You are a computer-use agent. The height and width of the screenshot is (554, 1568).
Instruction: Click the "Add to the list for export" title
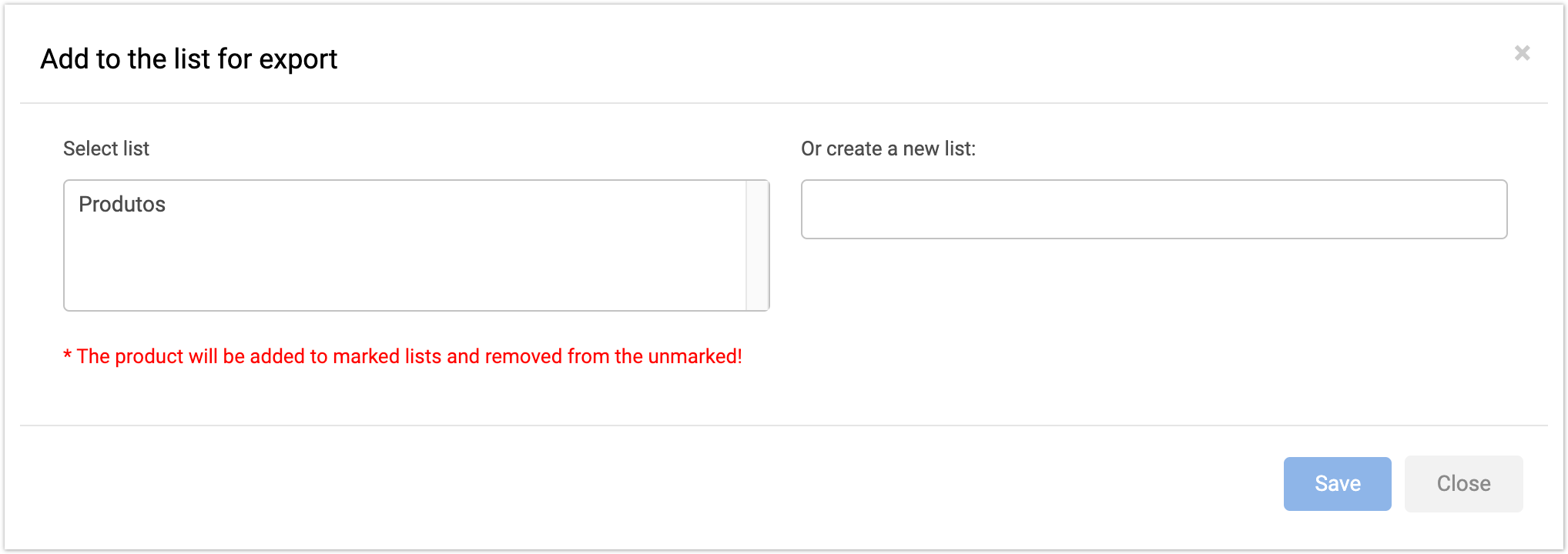click(x=189, y=59)
